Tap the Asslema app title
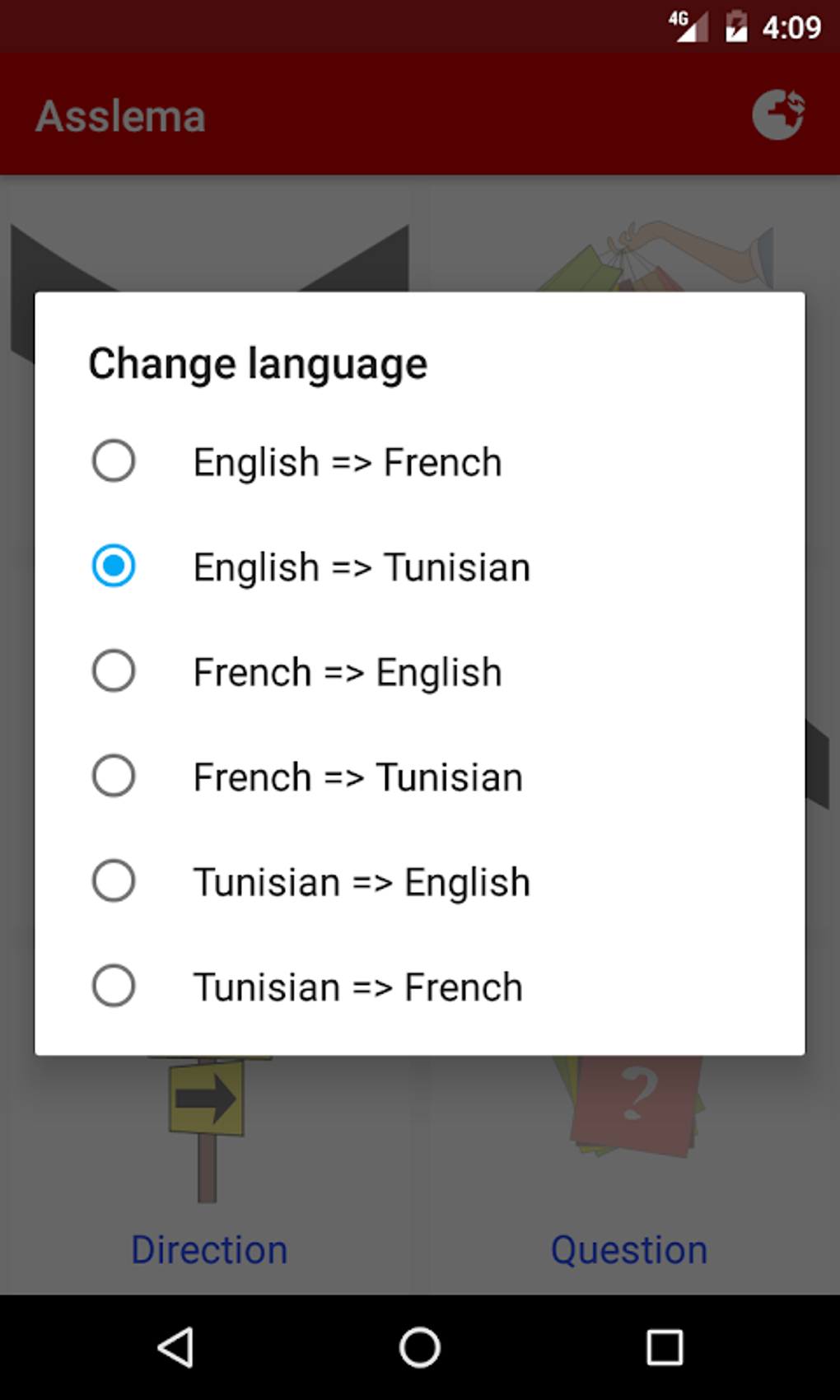The image size is (840, 1400). pyautogui.click(x=121, y=116)
